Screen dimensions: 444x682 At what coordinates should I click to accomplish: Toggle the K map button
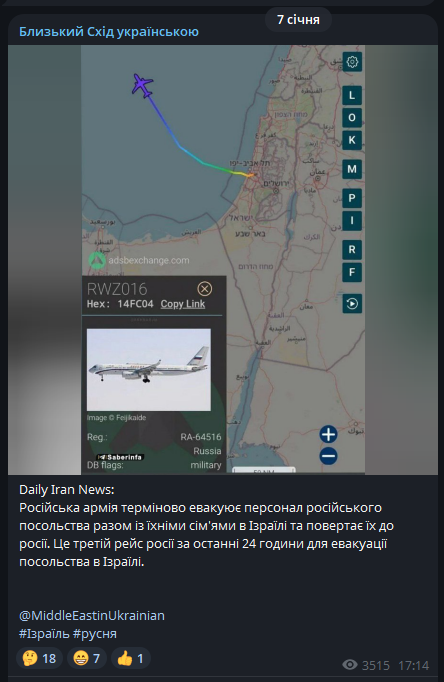[x=352, y=140]
